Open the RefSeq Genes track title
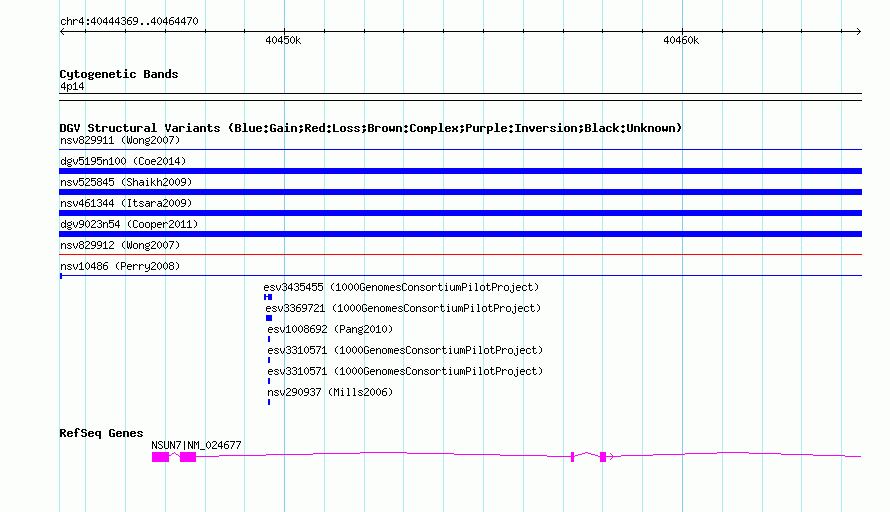The height and width of the screenshot is (512, 890). click(101, 433)
